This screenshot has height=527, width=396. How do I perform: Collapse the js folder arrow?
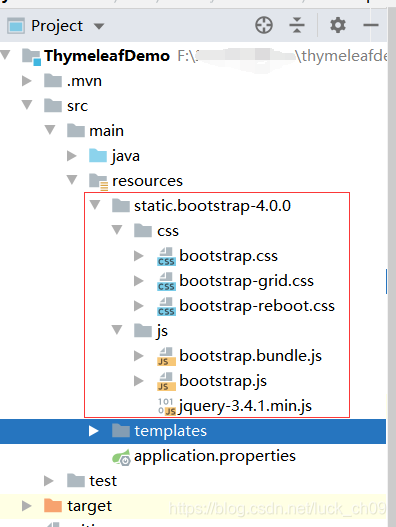(117, 330)
